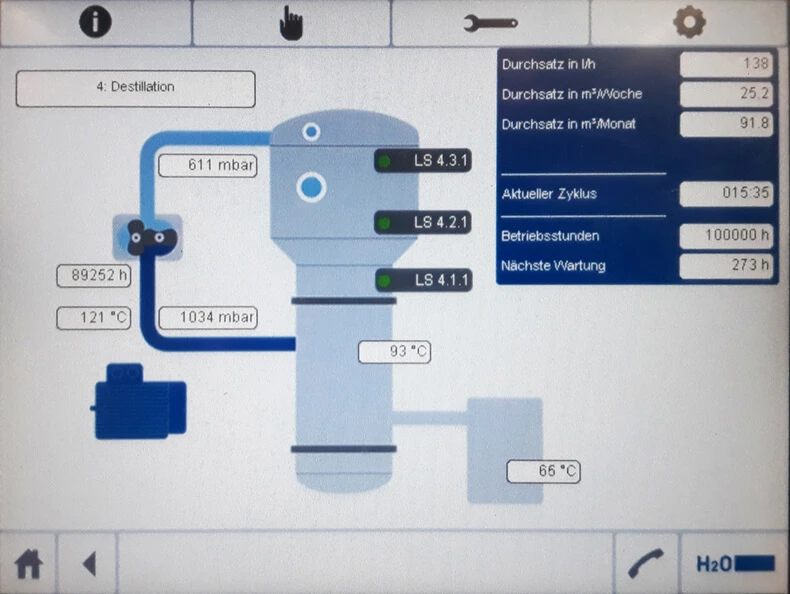
Task: Click the 'Durchsatz in m³/Woche' label
Action: [x=572, y=94]
